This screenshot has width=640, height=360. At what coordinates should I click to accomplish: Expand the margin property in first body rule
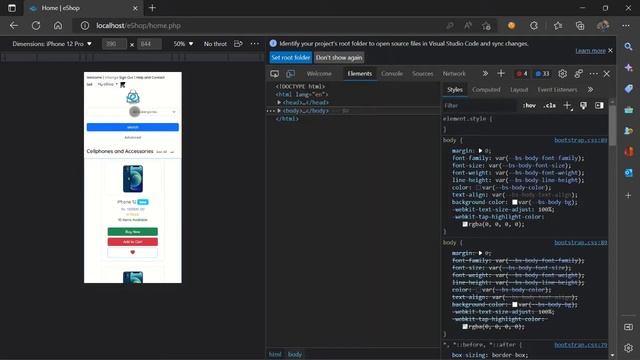(480, 151)
